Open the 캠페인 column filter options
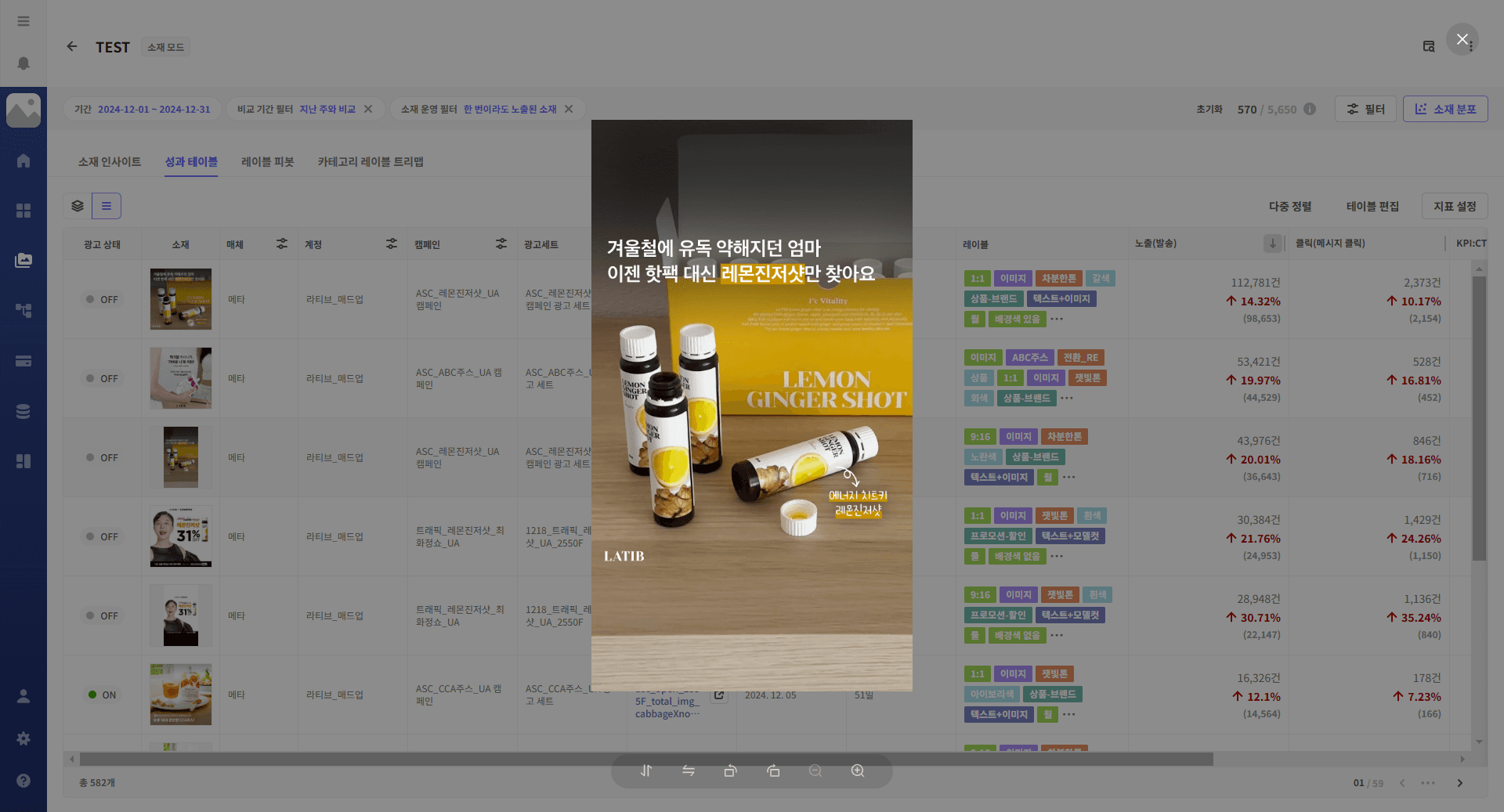1504x812 pixels. (501, 244)
